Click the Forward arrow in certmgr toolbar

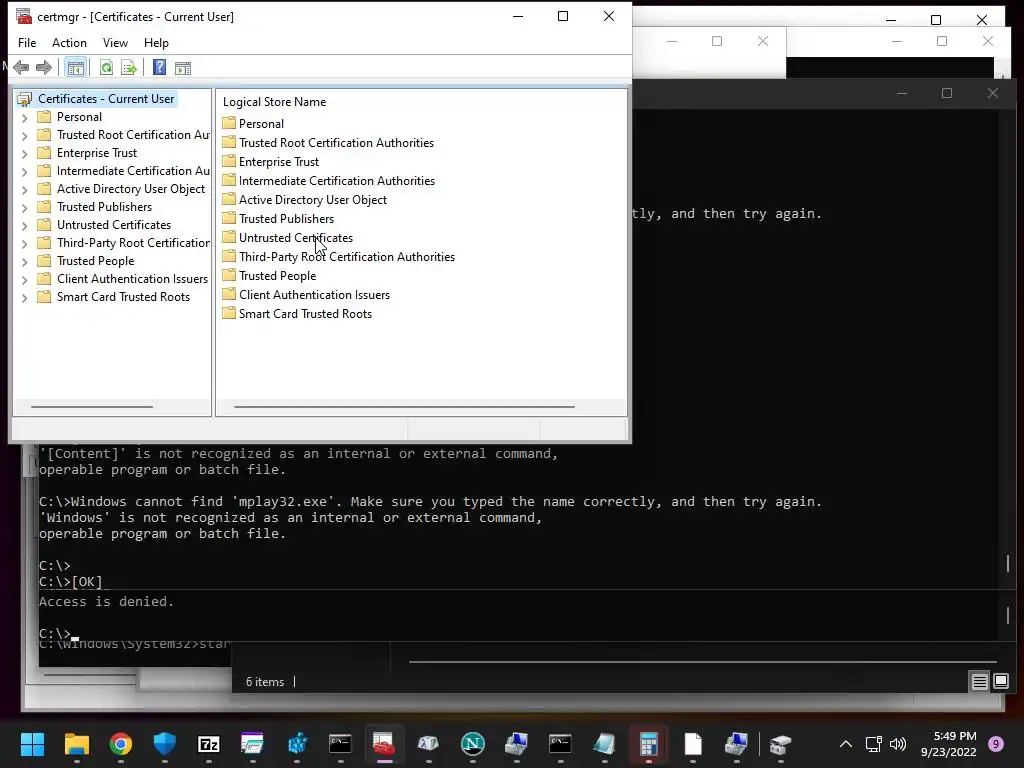point(44,67)
